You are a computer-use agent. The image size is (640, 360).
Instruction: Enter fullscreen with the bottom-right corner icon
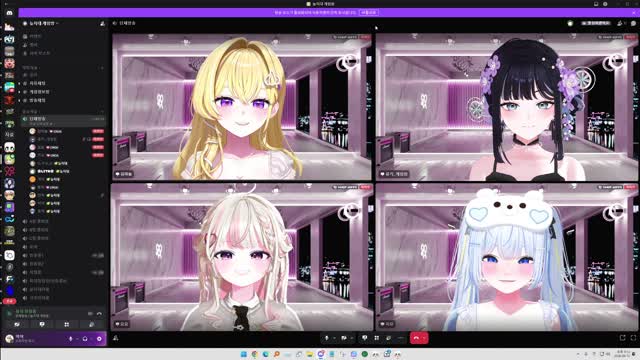point(633,338)
